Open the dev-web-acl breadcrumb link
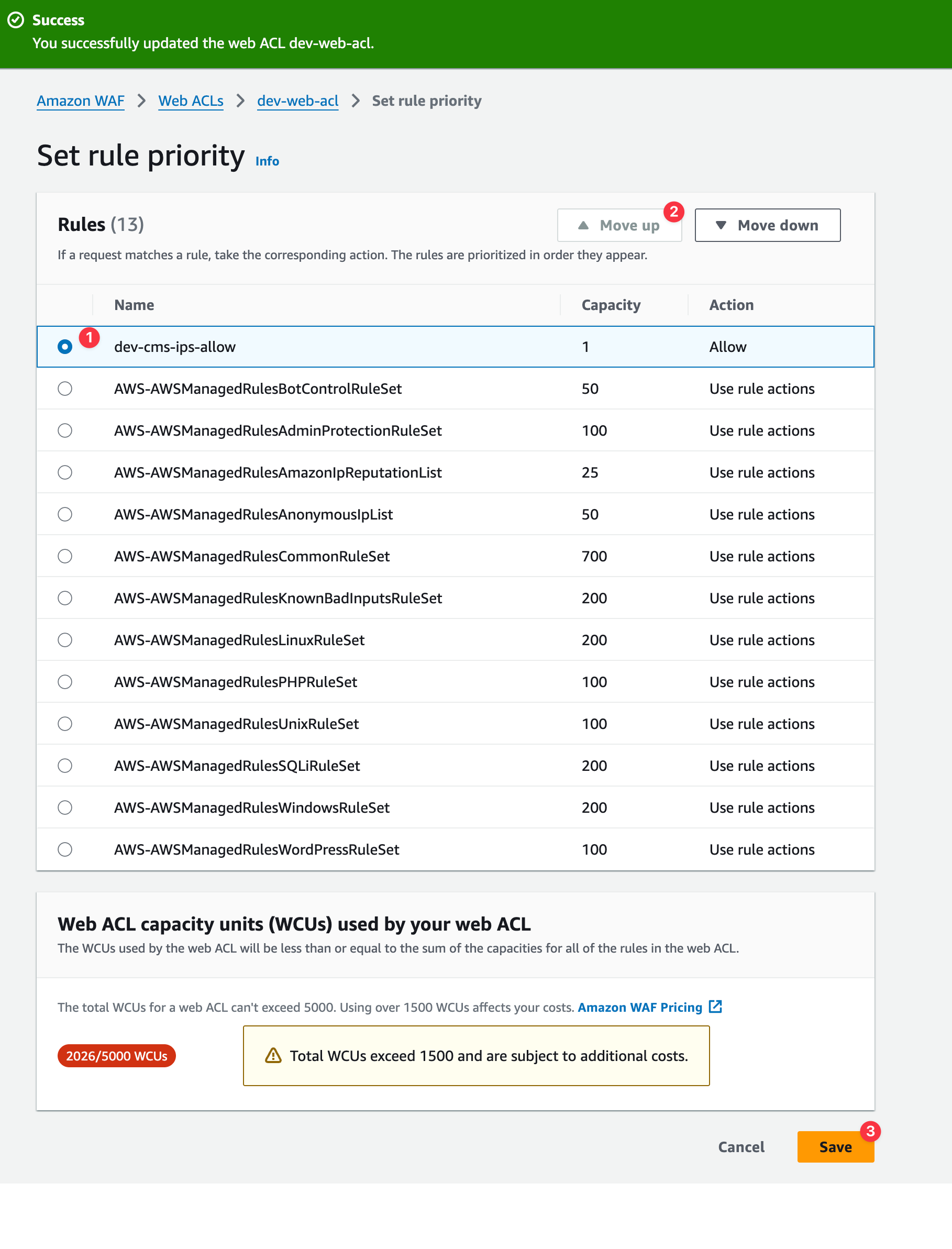 click(x=297, y=101)
